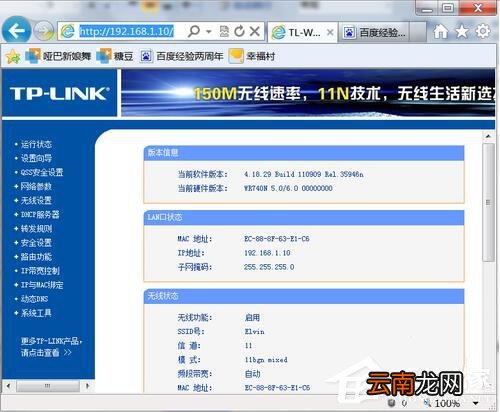Click the 192.168.1.10 address field
Screen dimensions: 500x412
point(126,32)
